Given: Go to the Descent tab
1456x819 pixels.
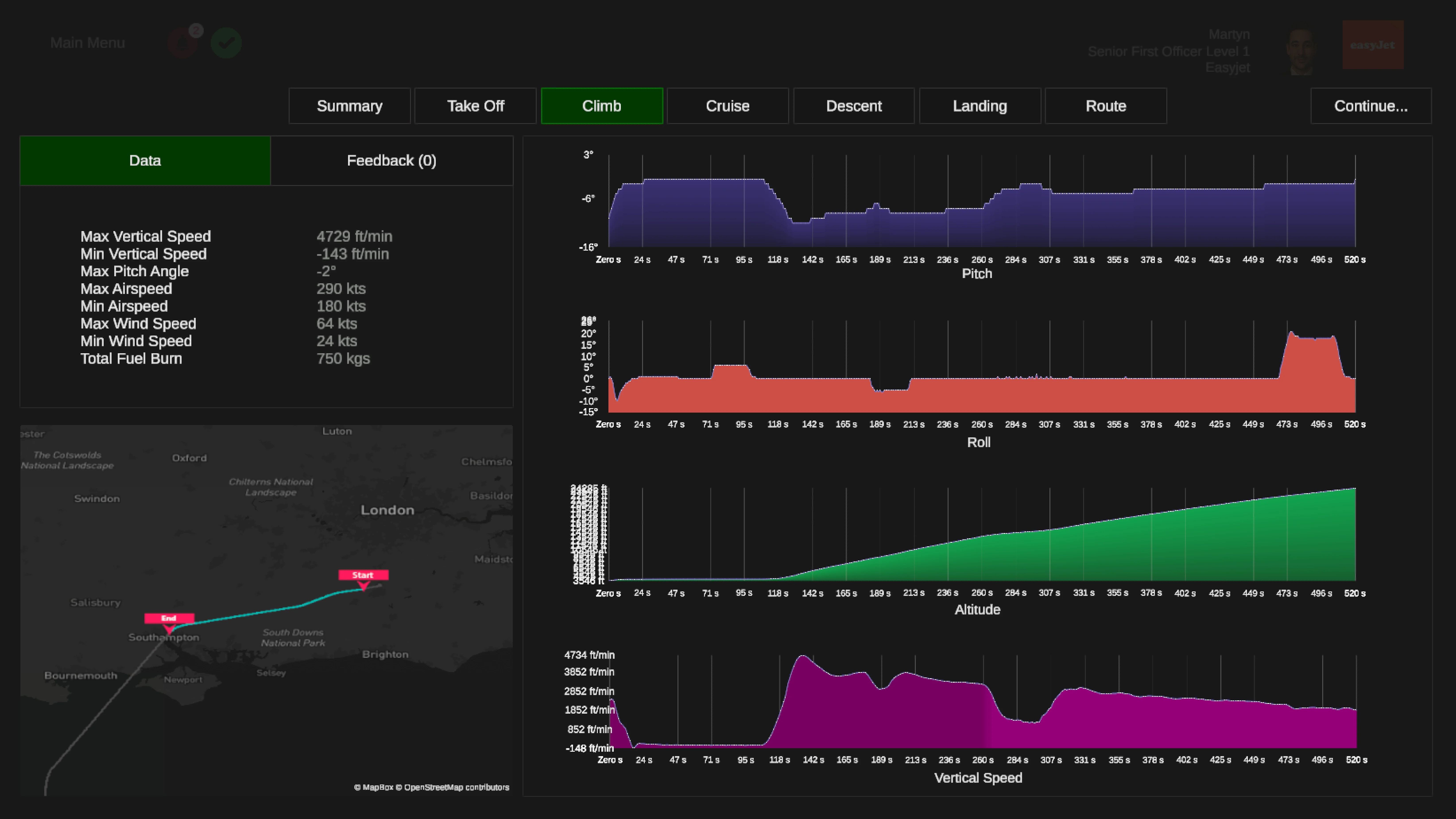Looking at the screenshot, I should tap(854, 106).
